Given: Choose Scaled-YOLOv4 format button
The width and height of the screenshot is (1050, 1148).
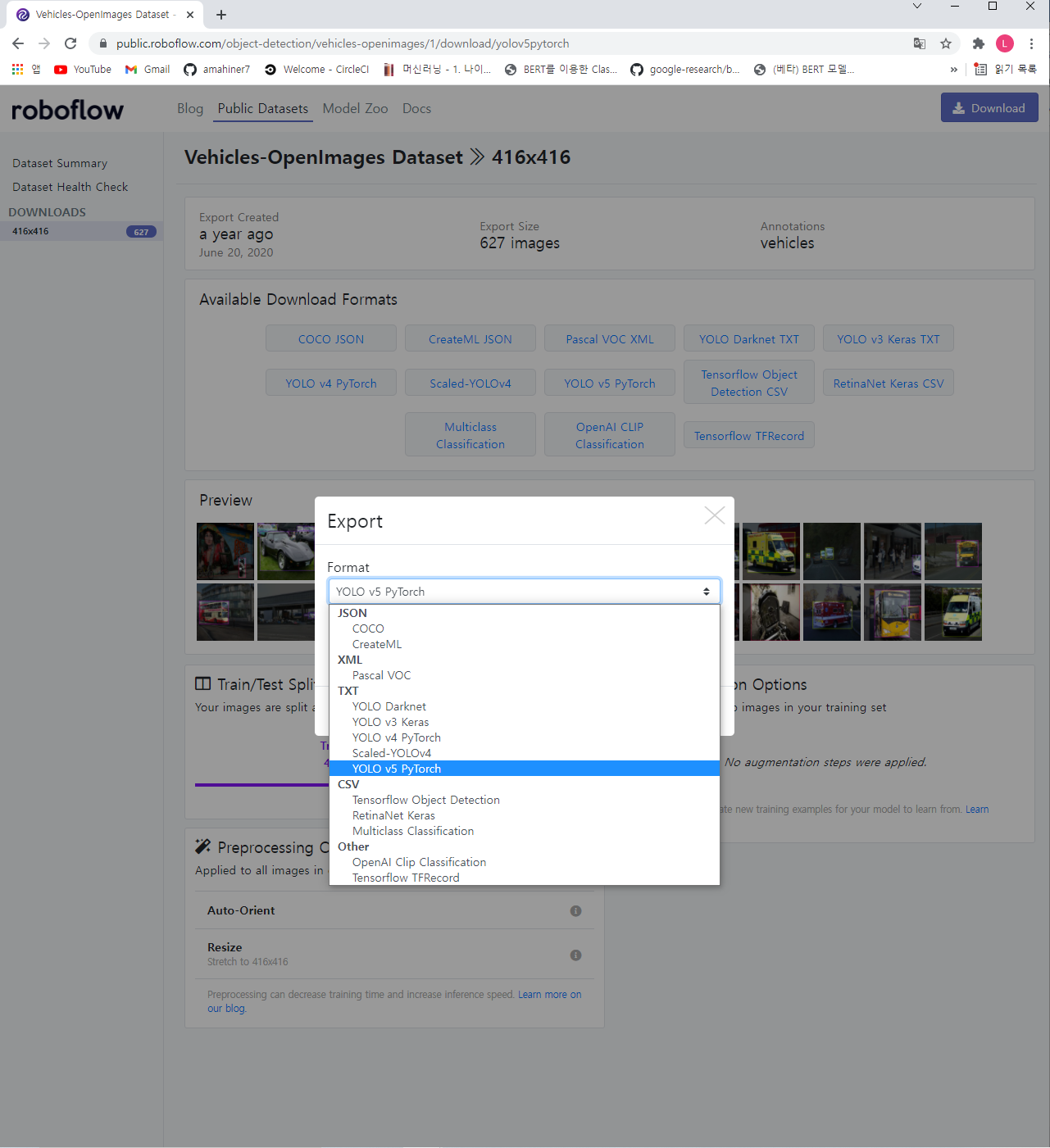Looking at the screenshot, I should click(470, 383).
